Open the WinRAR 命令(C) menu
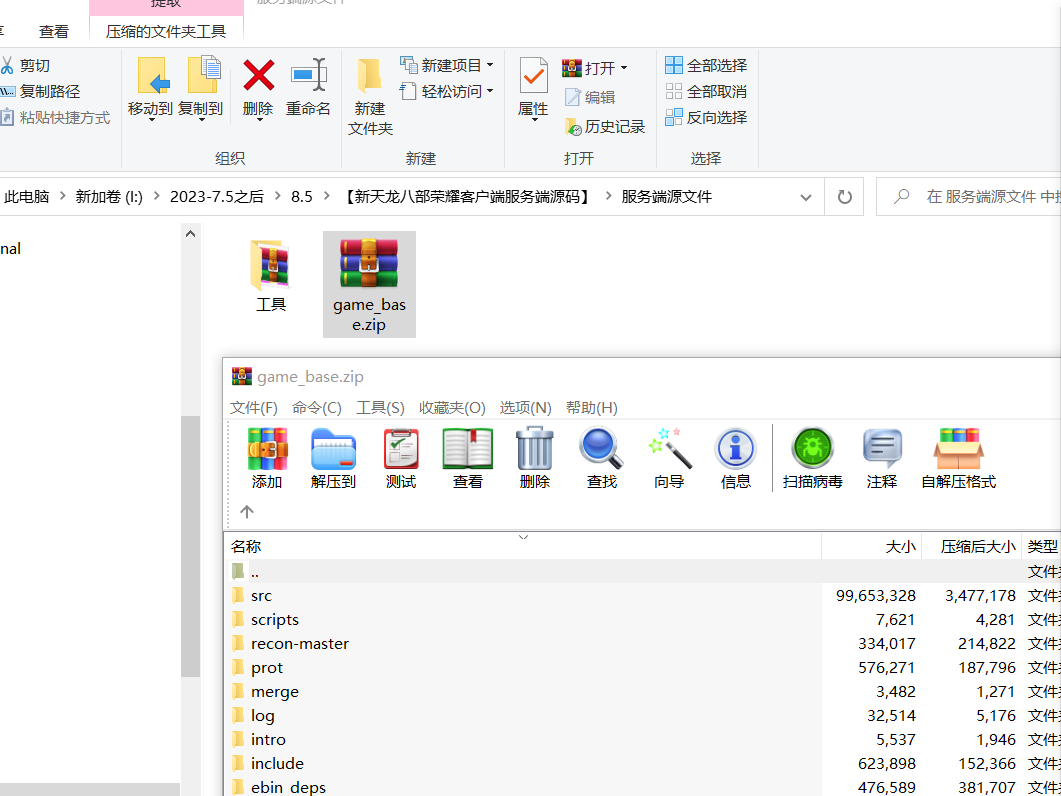 [317, 407]
